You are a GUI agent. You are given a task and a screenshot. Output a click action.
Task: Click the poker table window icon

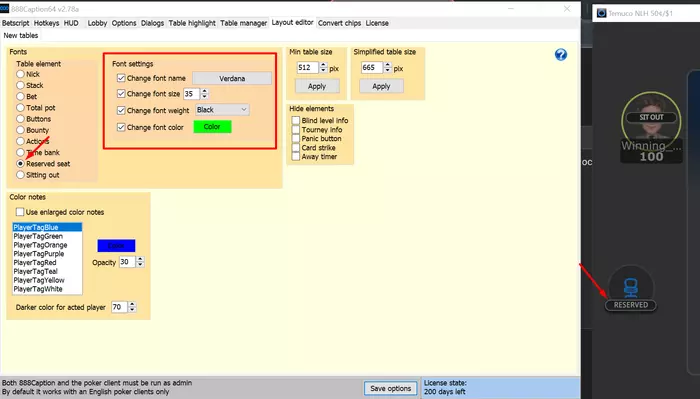pyautogui.click(x=601, y=13)
